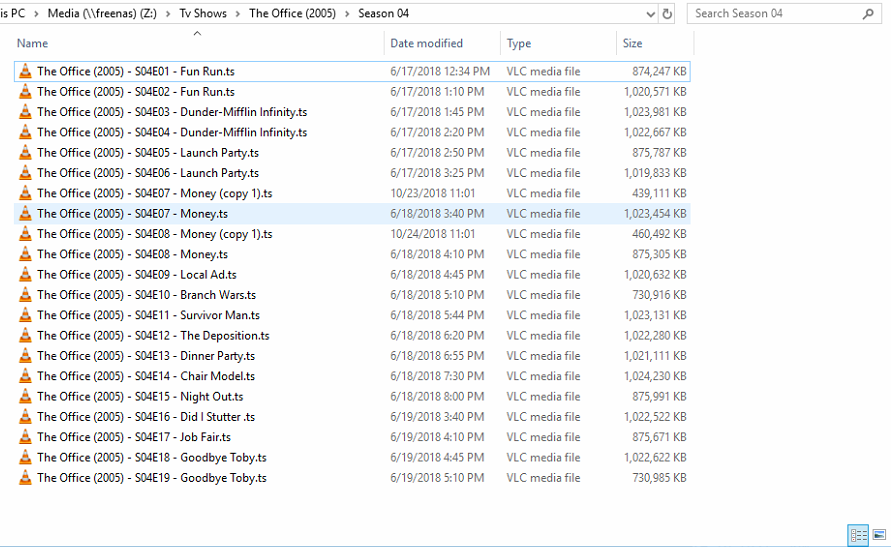Click the VLC icon for S04E19 Goodbye Toby
This screenshot has height=547, width=891.
click(x=25, y=478)
